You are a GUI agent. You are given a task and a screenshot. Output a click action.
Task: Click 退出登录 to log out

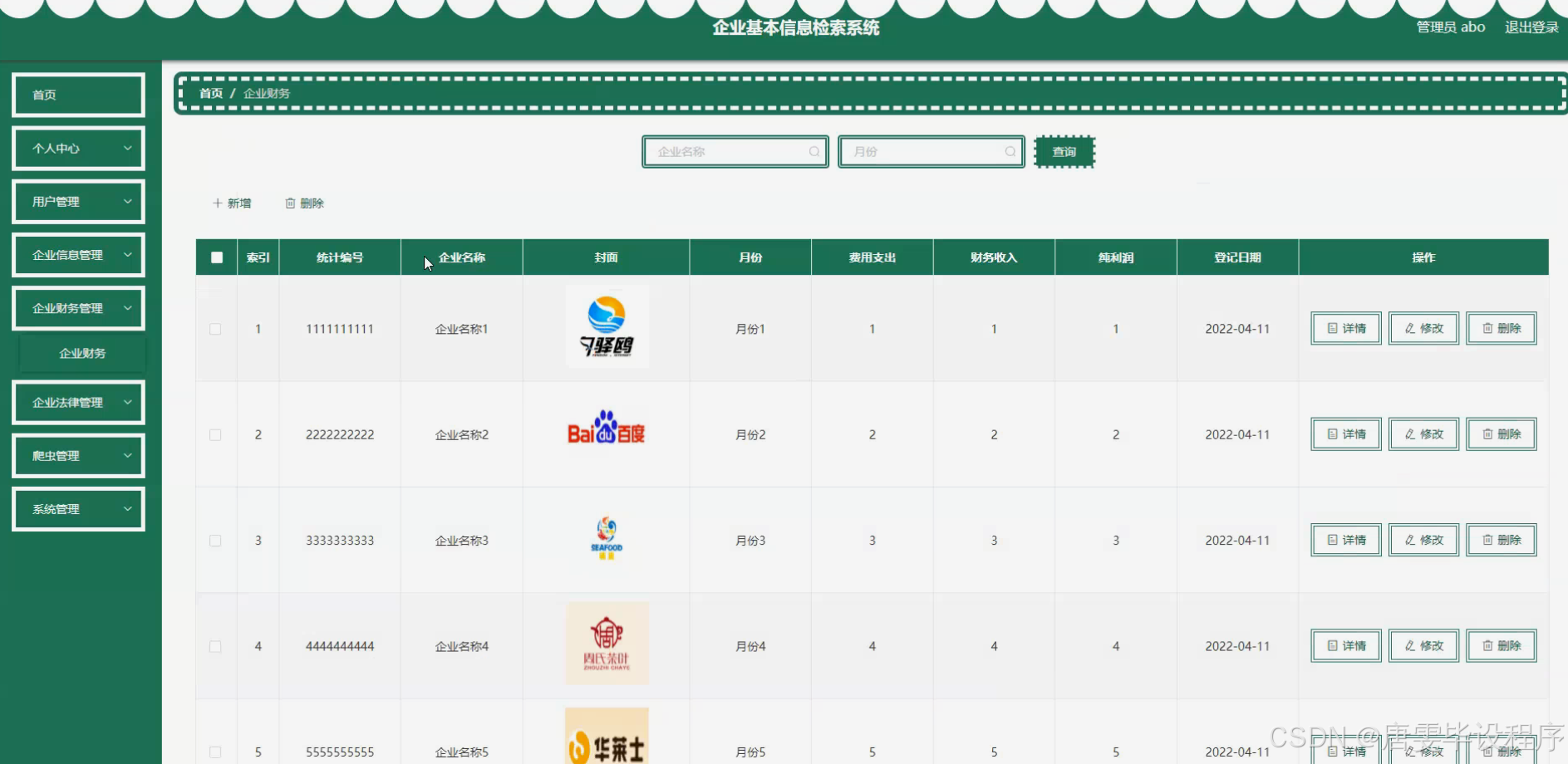pos(1531,27)
